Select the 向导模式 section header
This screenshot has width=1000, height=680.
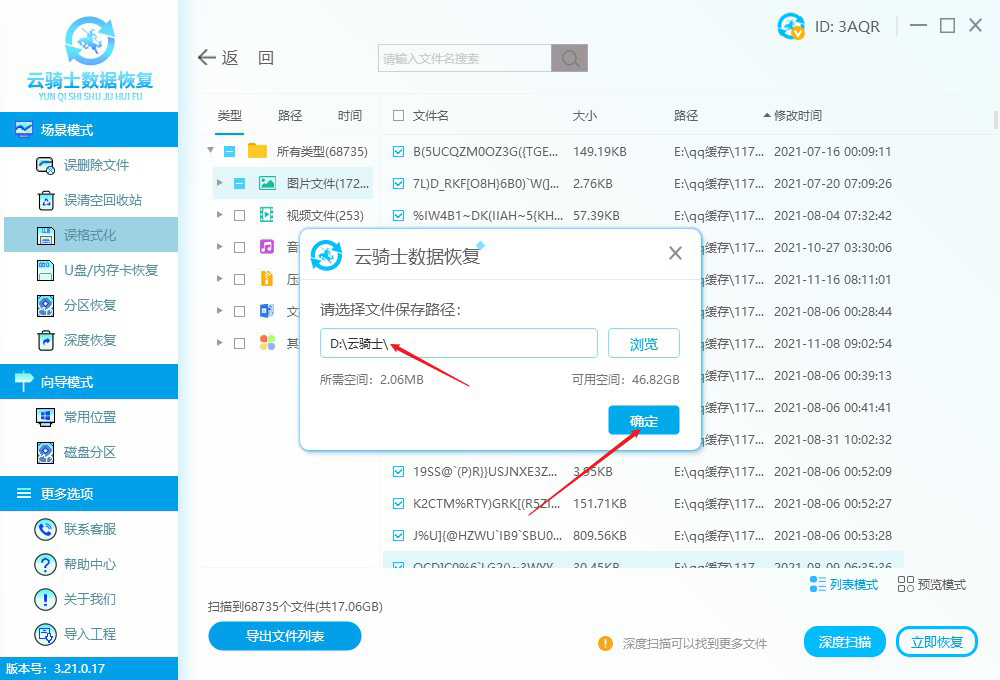point(89,382)
